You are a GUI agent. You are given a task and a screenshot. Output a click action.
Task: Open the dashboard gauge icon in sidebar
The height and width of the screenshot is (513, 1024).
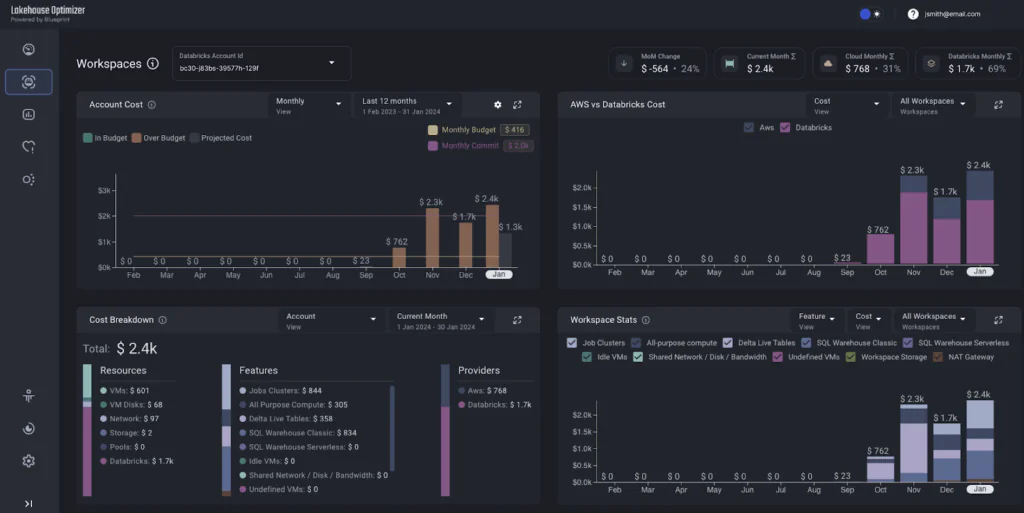(x=28, y=49)
